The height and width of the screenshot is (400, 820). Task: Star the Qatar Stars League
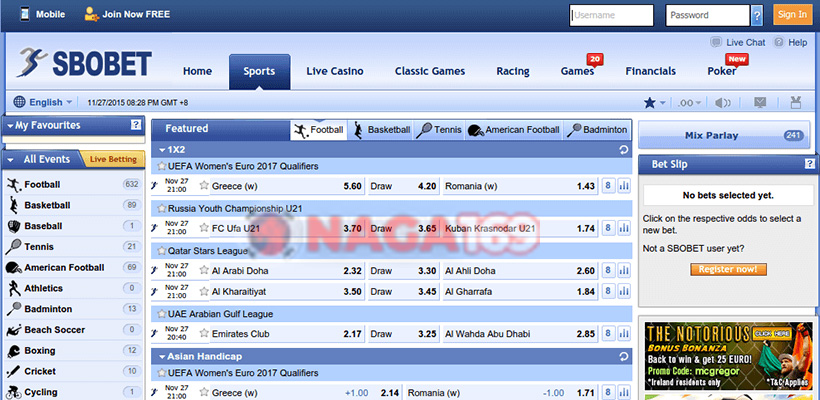click(162, 250)
